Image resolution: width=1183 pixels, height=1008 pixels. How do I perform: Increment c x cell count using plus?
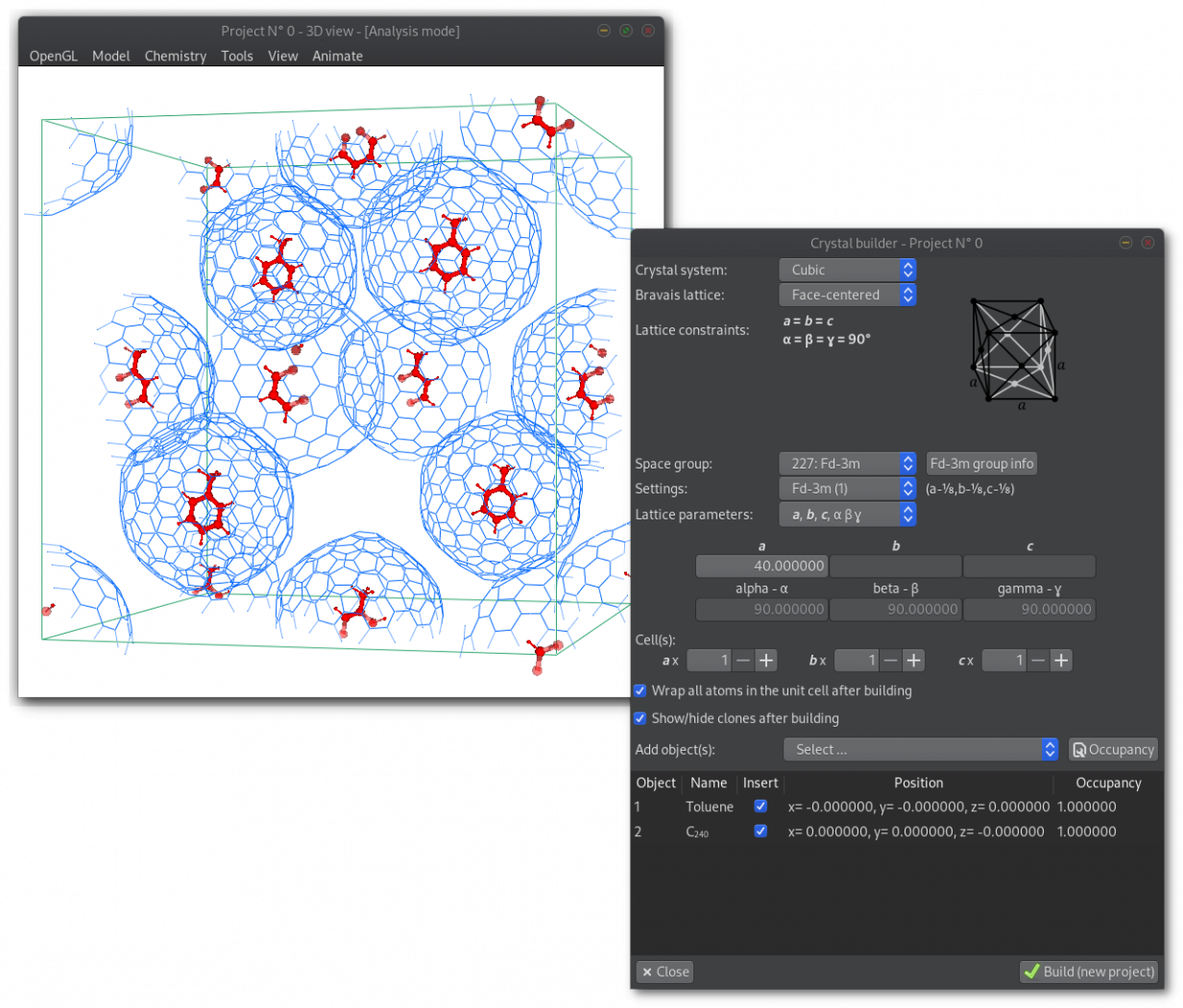pos(1061,660)
